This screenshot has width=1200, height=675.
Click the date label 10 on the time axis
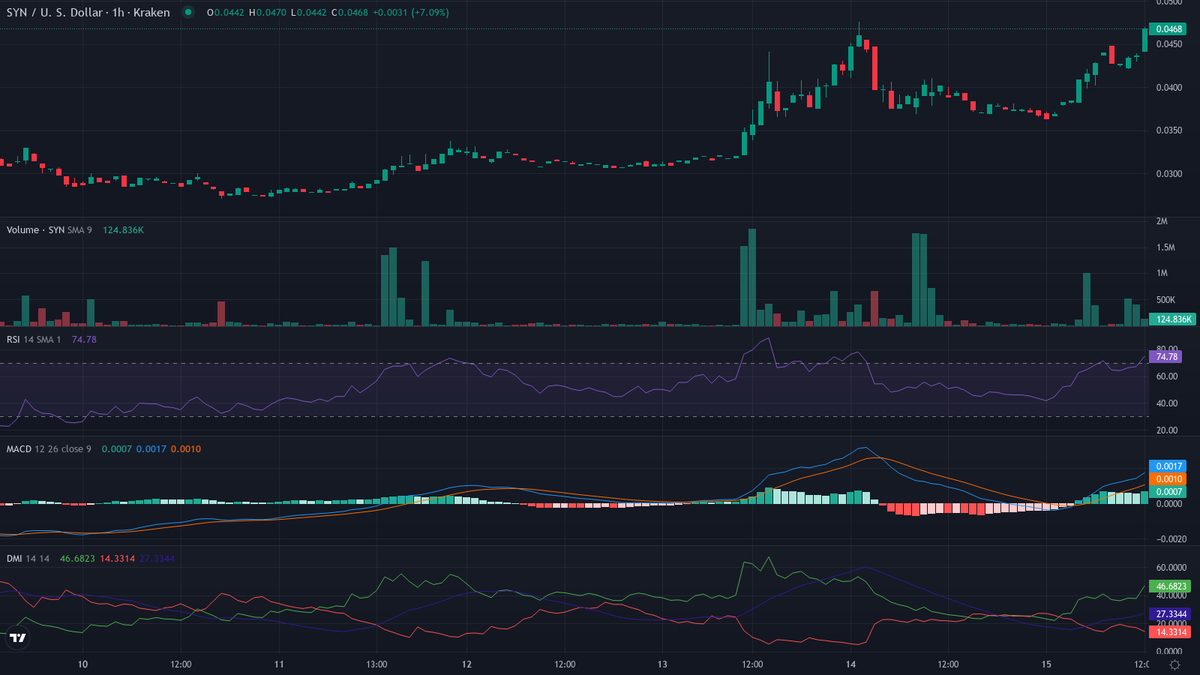click(x=83, y=664)
